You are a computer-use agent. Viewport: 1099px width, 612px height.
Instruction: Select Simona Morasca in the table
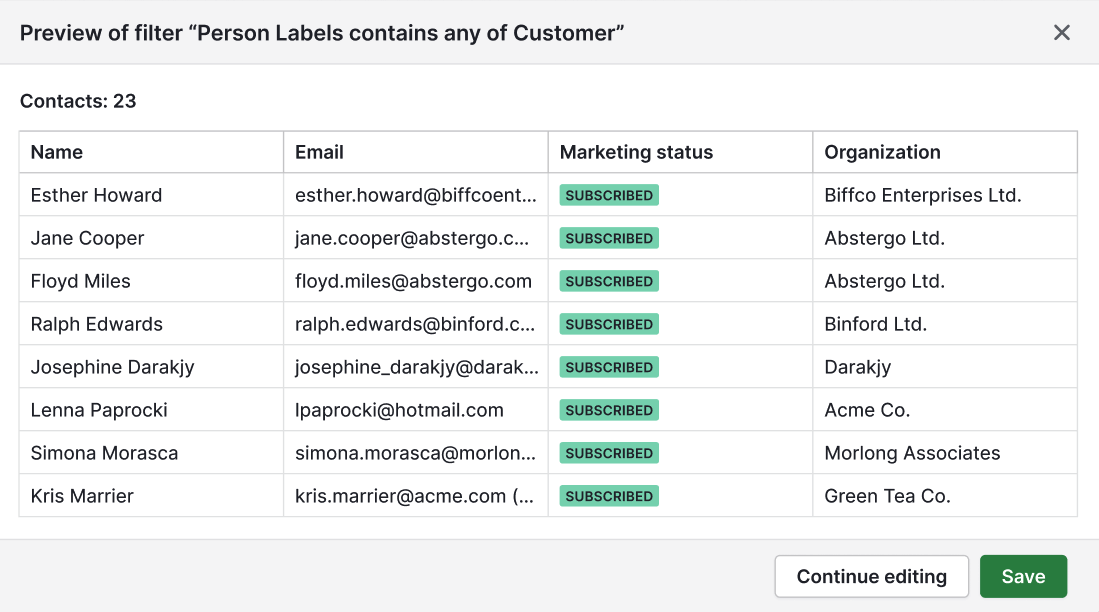104,453
